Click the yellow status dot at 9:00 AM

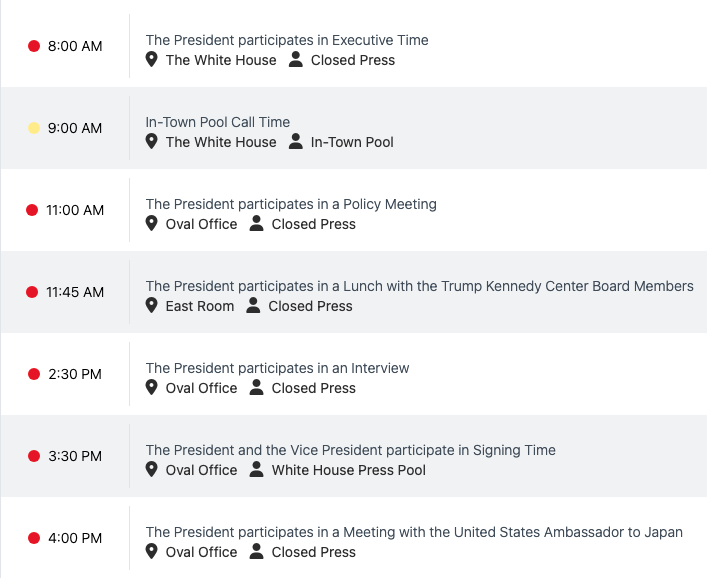(34, 128)
